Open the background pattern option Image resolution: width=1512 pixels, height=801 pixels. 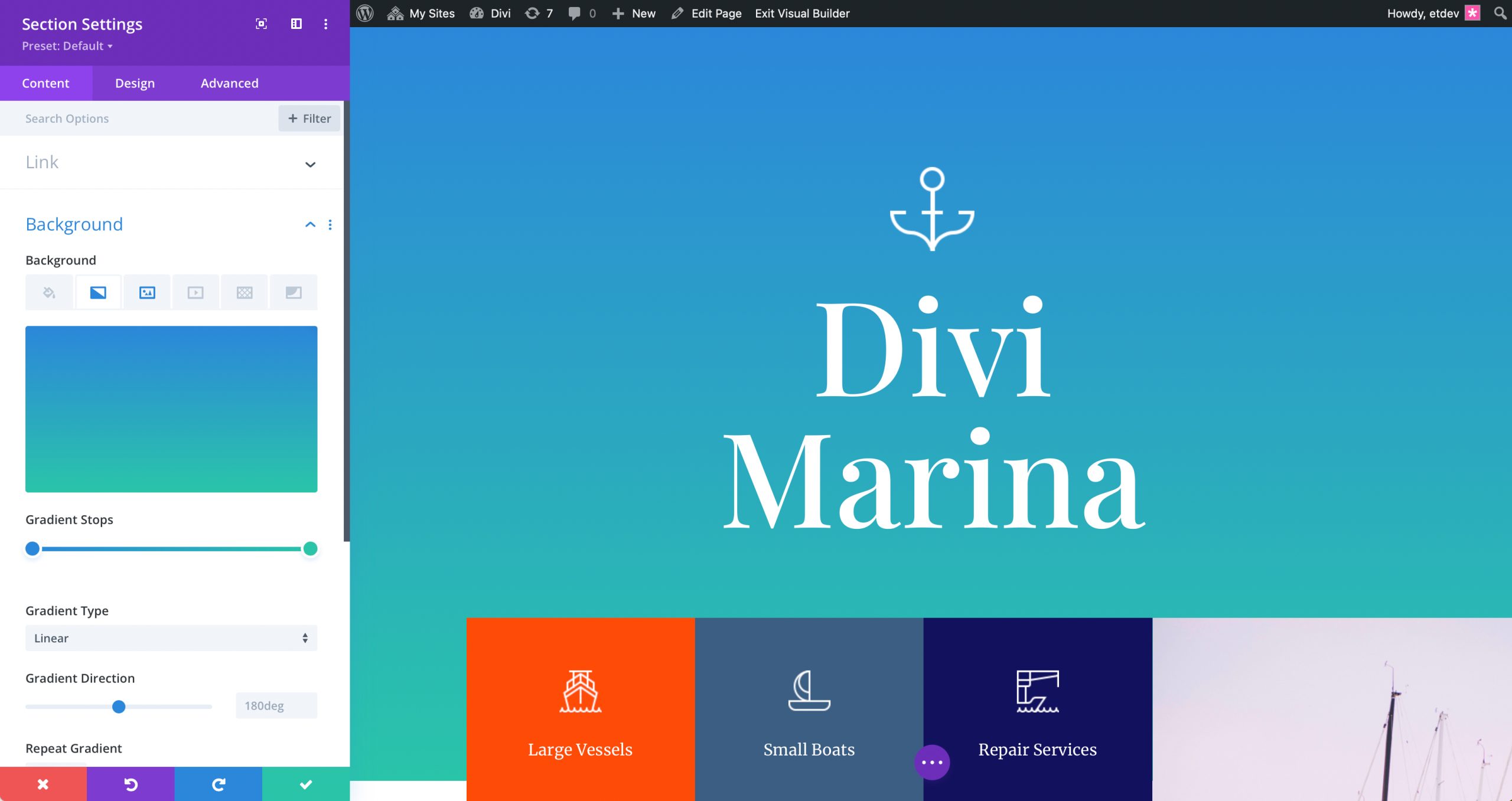[245, 292]
